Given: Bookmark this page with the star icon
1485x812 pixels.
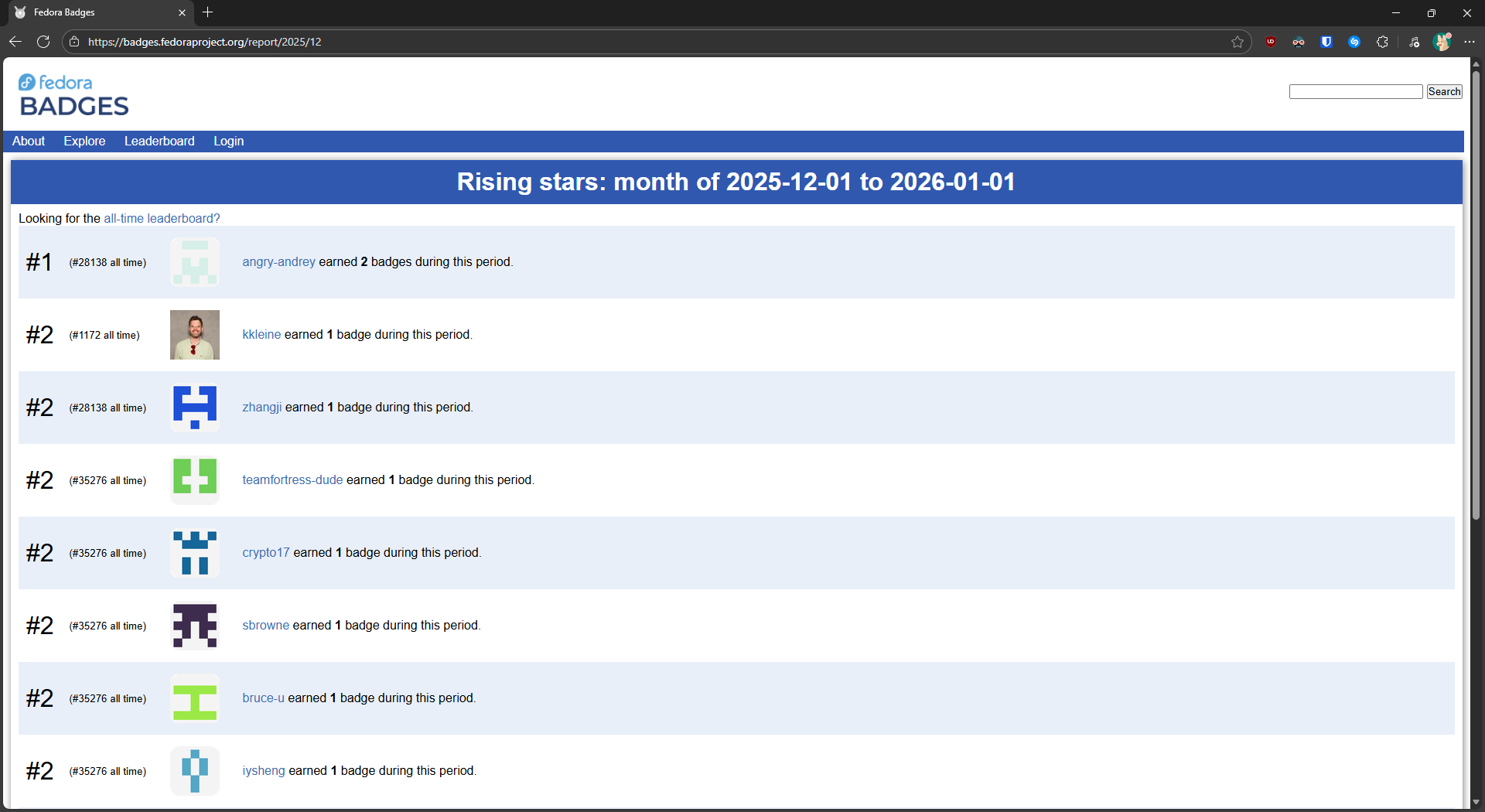Looking at the screenshot, I should point(1237,42).
